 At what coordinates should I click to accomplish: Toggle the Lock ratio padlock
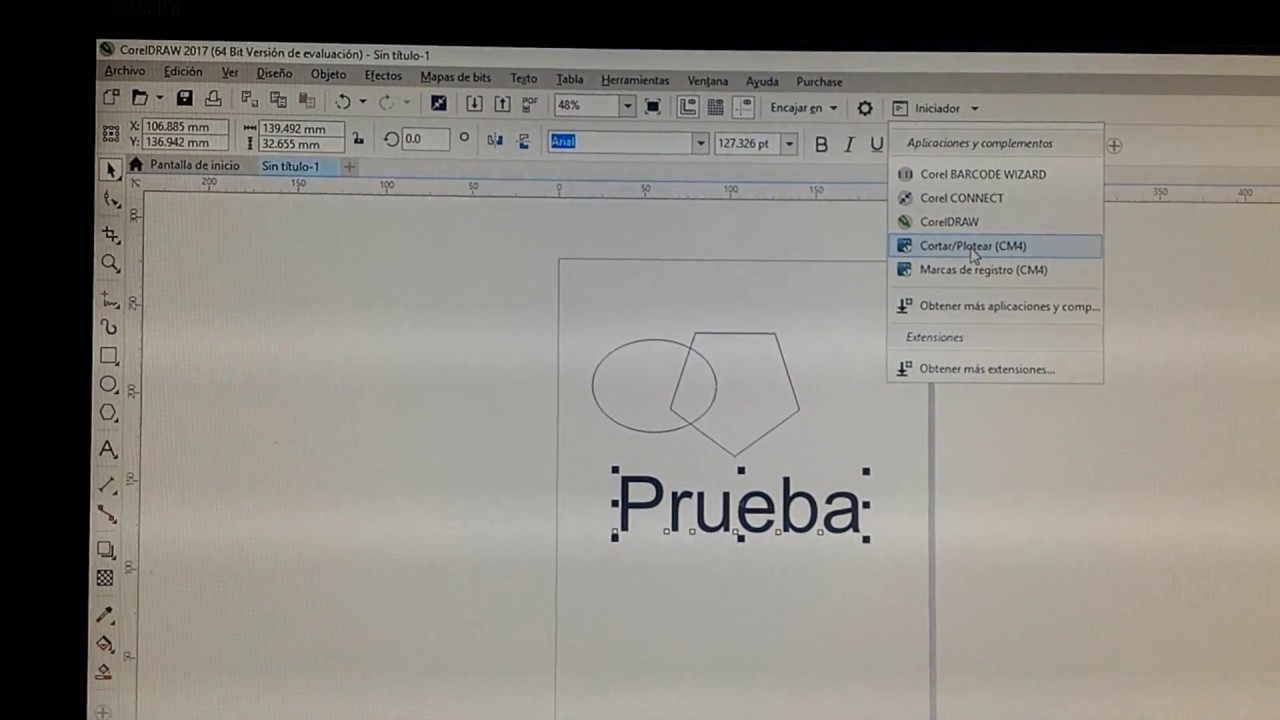click(358, 139)
